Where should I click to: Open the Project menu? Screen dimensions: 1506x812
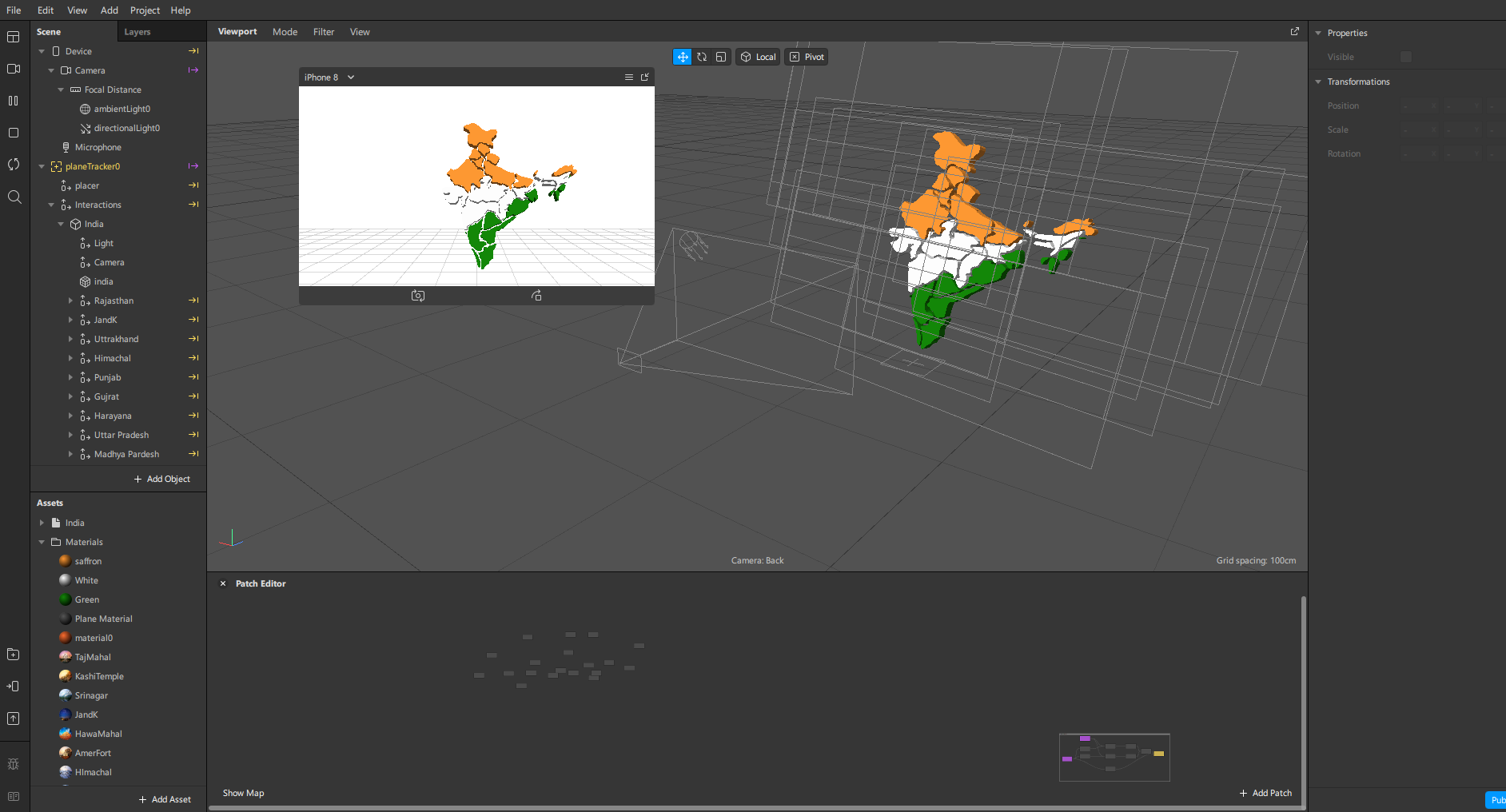[x=145, y=10]
